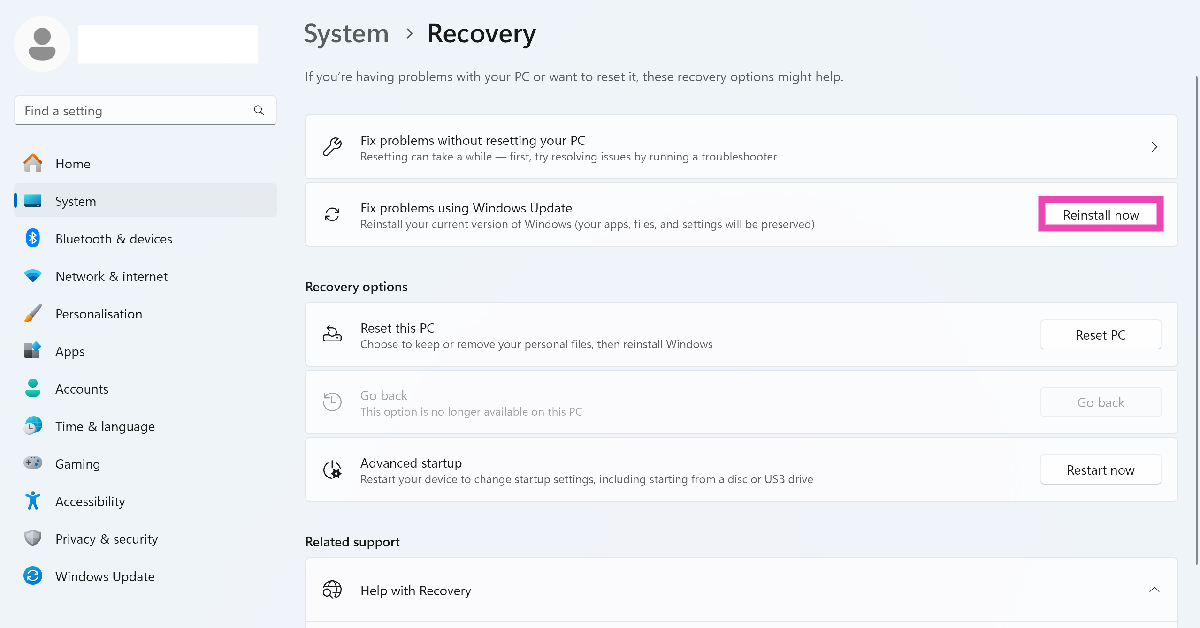Click the Gaming controller icon
Image resolution: width=1200 pixels, height=628 pixels.
[33, 464]
